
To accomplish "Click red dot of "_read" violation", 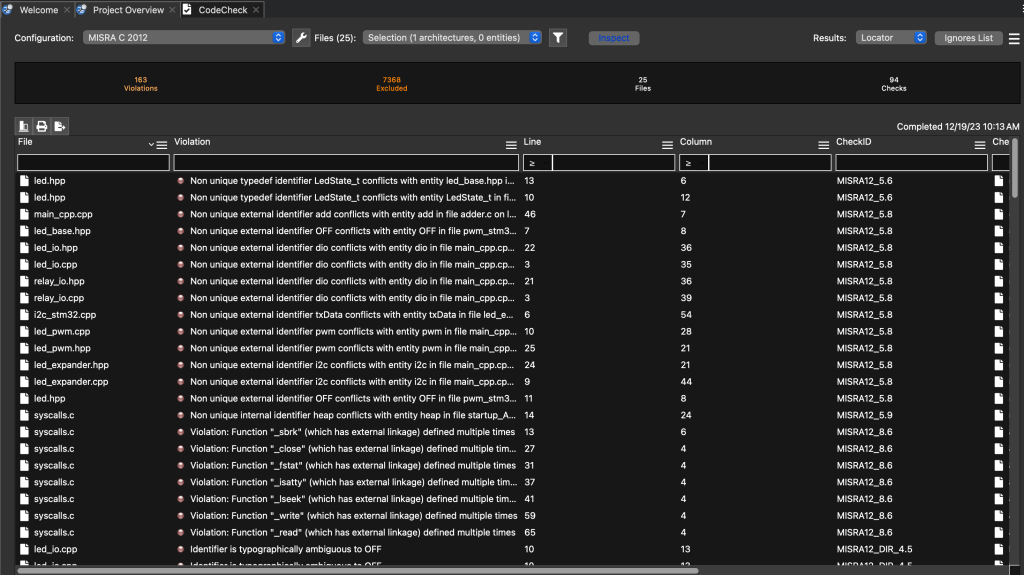I will [x=180, y=533].
